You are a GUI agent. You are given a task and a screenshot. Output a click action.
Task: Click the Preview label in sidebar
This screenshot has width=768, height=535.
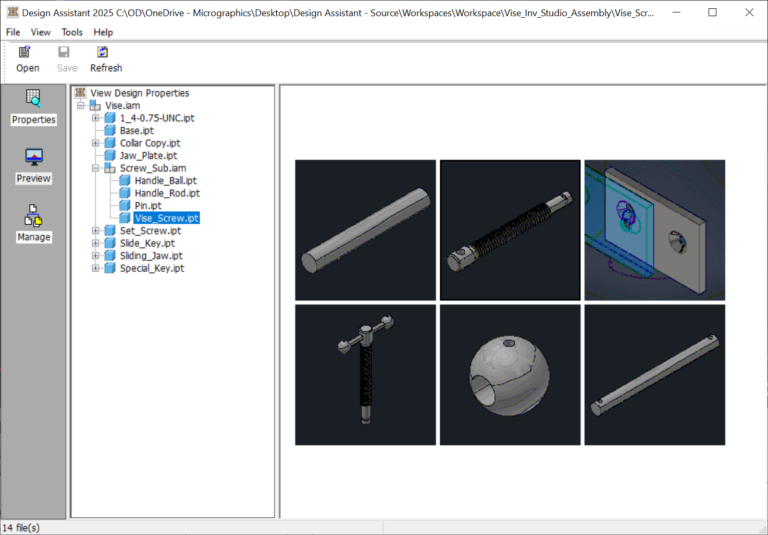pos(33,178)
